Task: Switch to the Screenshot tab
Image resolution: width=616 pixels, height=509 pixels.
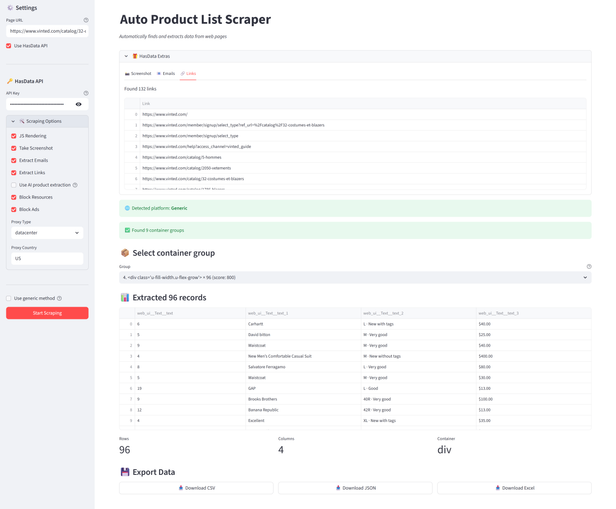Action: coord(138,73)
